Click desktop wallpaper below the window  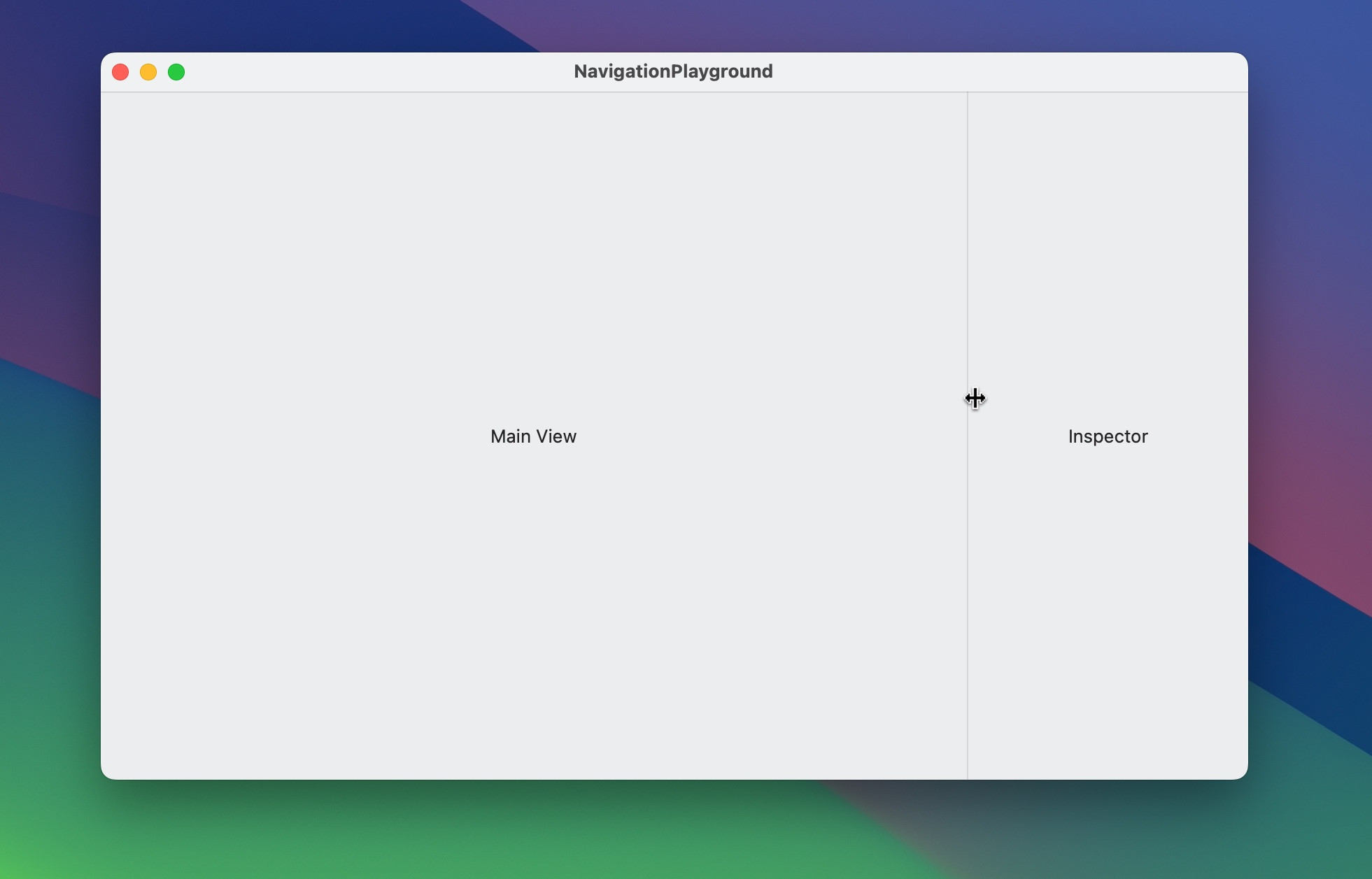(672, 832)
